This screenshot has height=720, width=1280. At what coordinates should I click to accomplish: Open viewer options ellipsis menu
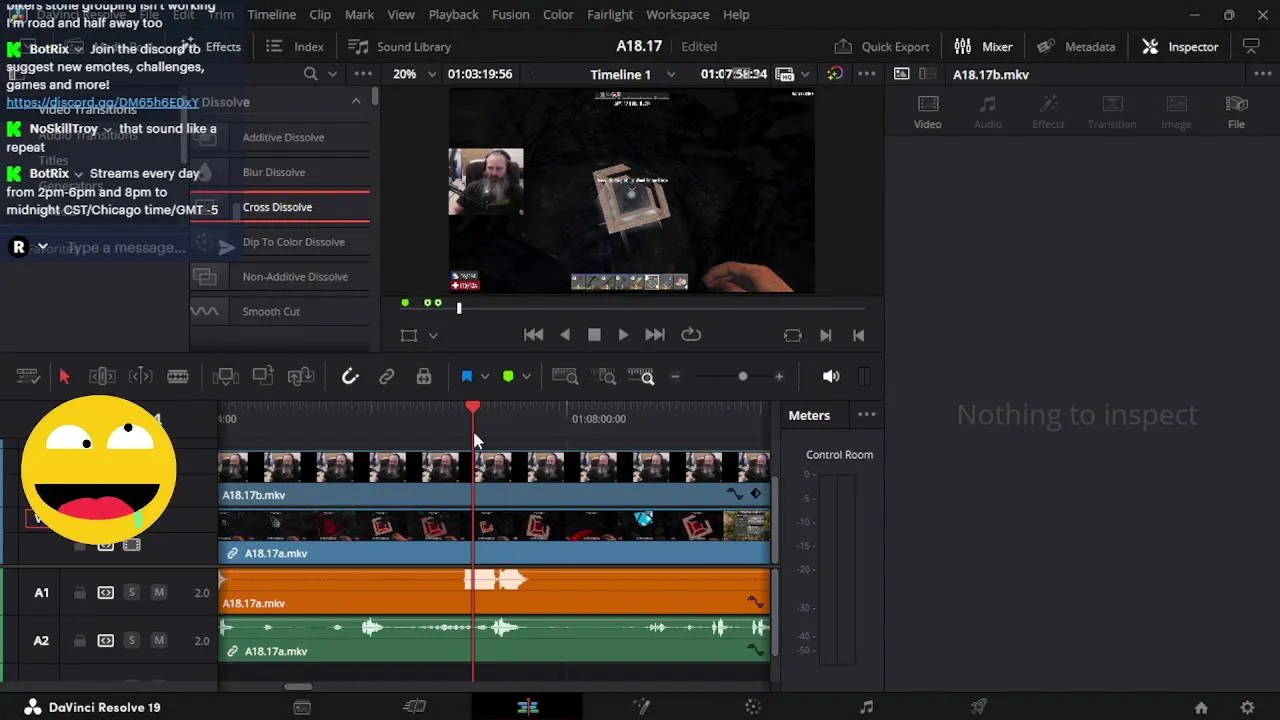pyautogui.click(x=866, y=74)
